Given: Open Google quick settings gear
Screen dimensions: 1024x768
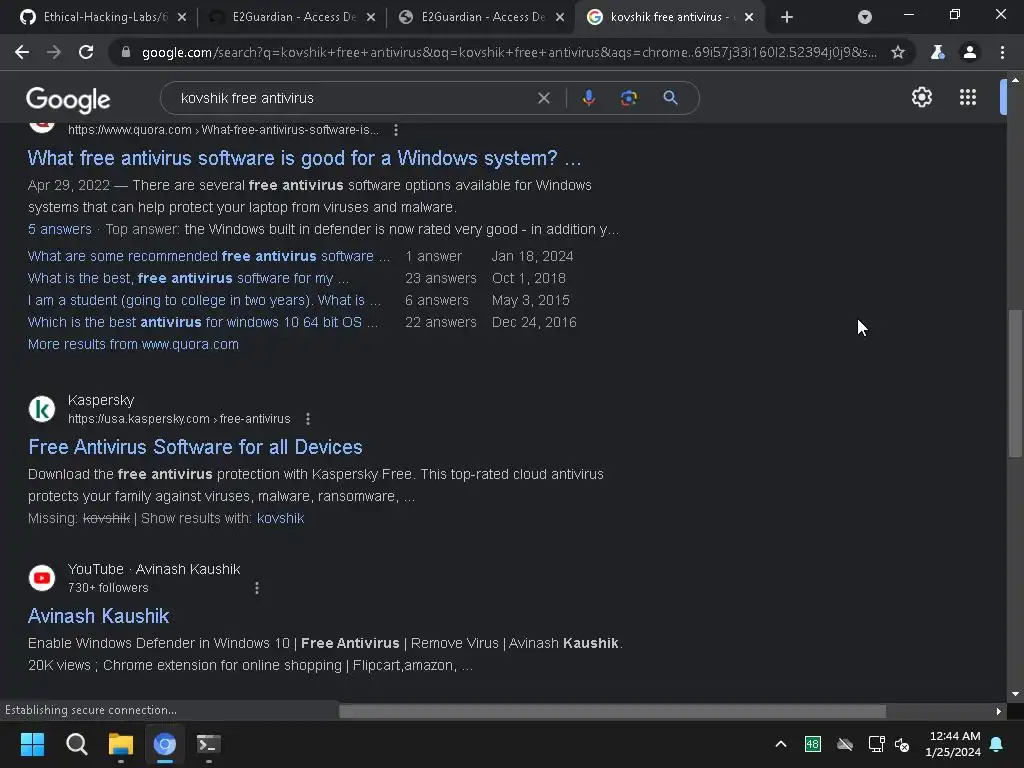Looking at the screenshot, I should pyautogui.click(x=921, y=97).
